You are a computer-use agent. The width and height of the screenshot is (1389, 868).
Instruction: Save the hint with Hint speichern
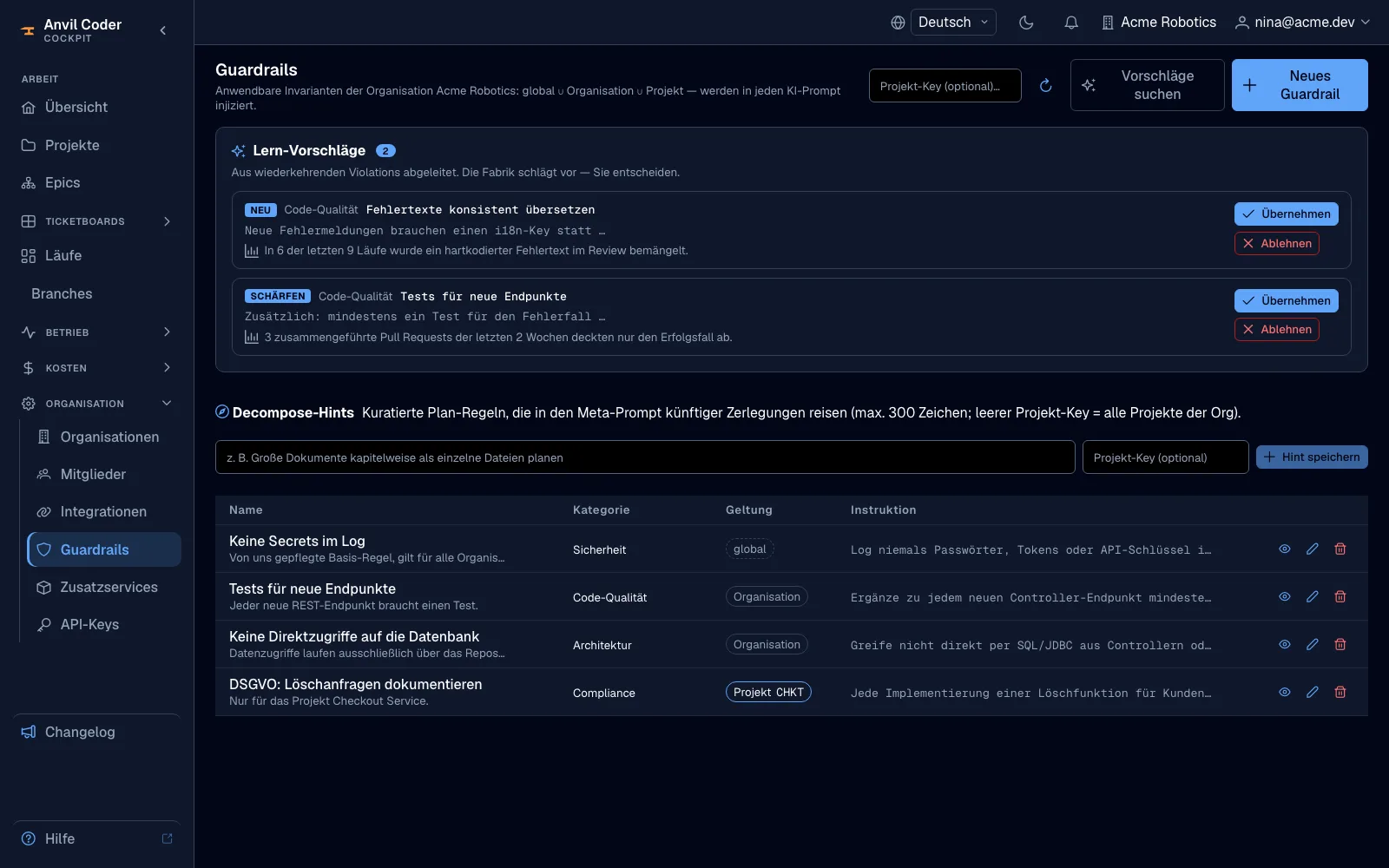point(1312,457)
